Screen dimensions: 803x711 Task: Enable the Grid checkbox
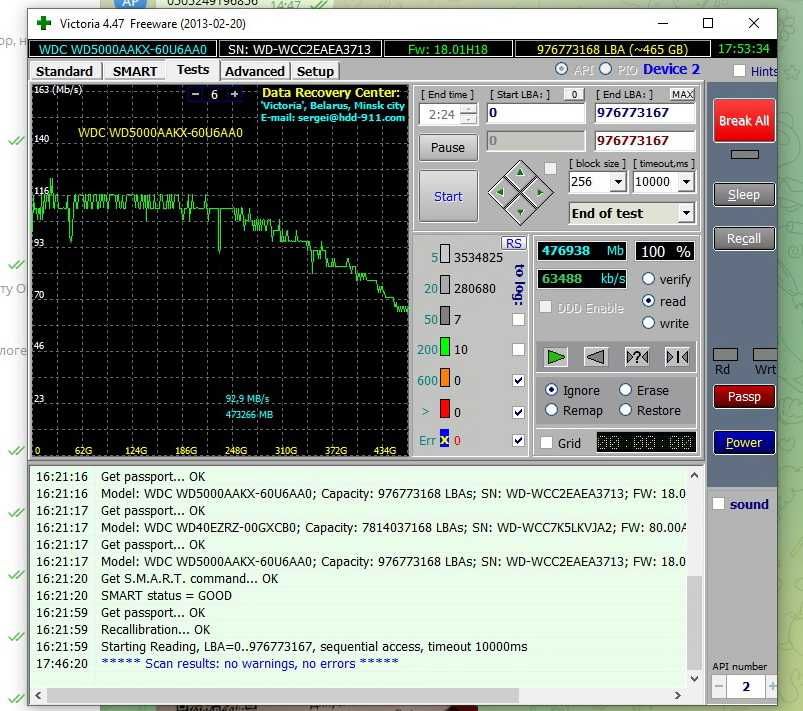[x=546, y=443]
